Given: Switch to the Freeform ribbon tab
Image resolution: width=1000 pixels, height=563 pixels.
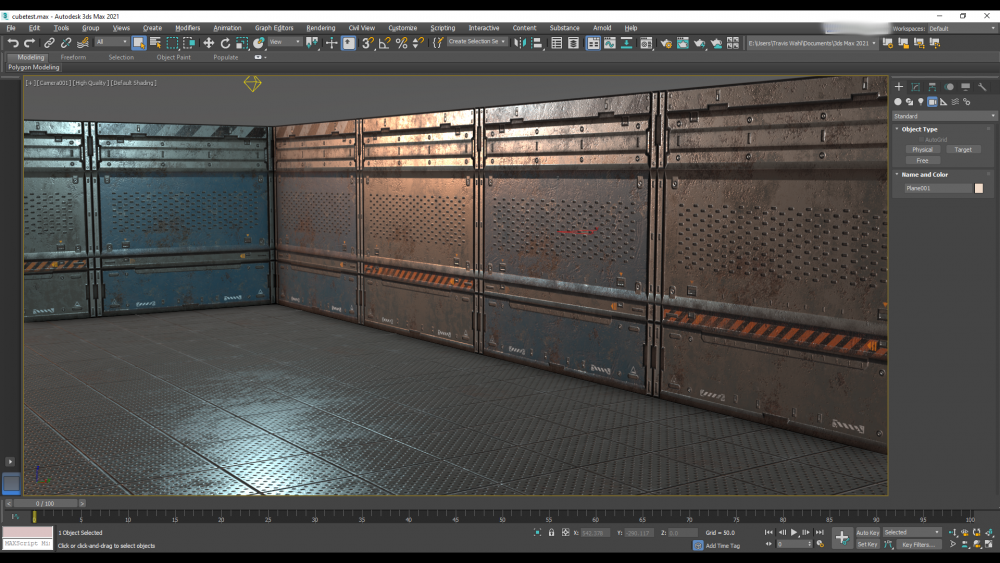Looking at the screenshot, I should point(73,57).
